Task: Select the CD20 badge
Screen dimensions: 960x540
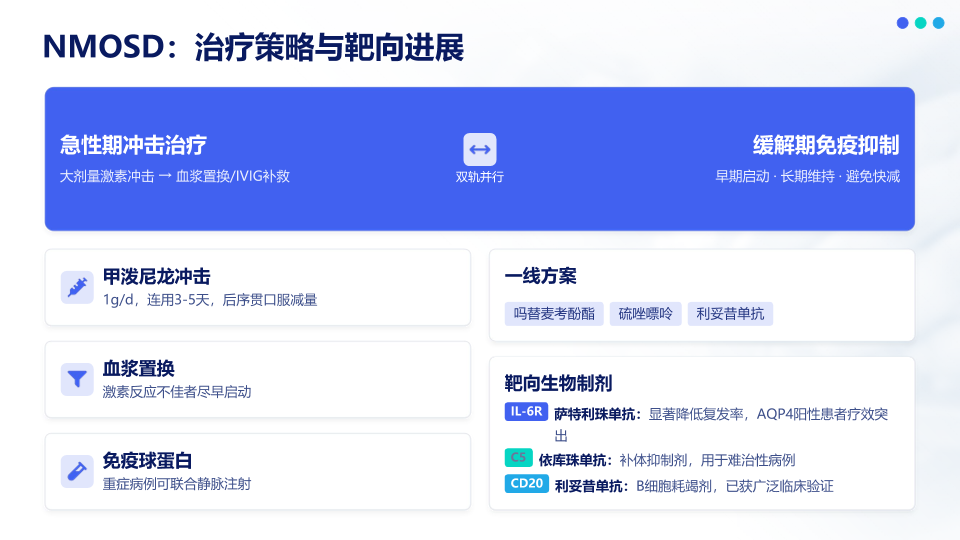Action: (527, 484)
